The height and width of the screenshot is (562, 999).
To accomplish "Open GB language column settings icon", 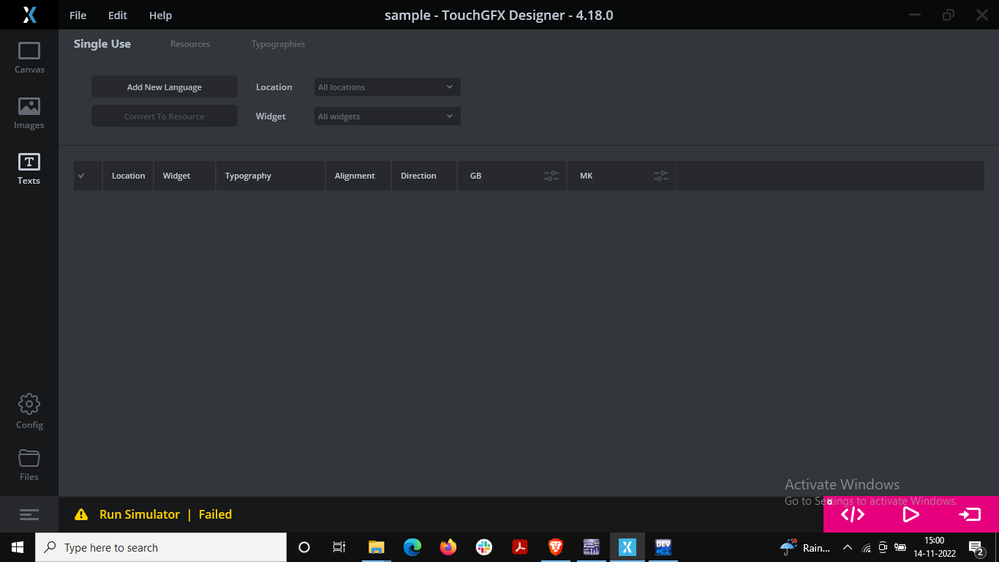I will [x=551, y=176].
